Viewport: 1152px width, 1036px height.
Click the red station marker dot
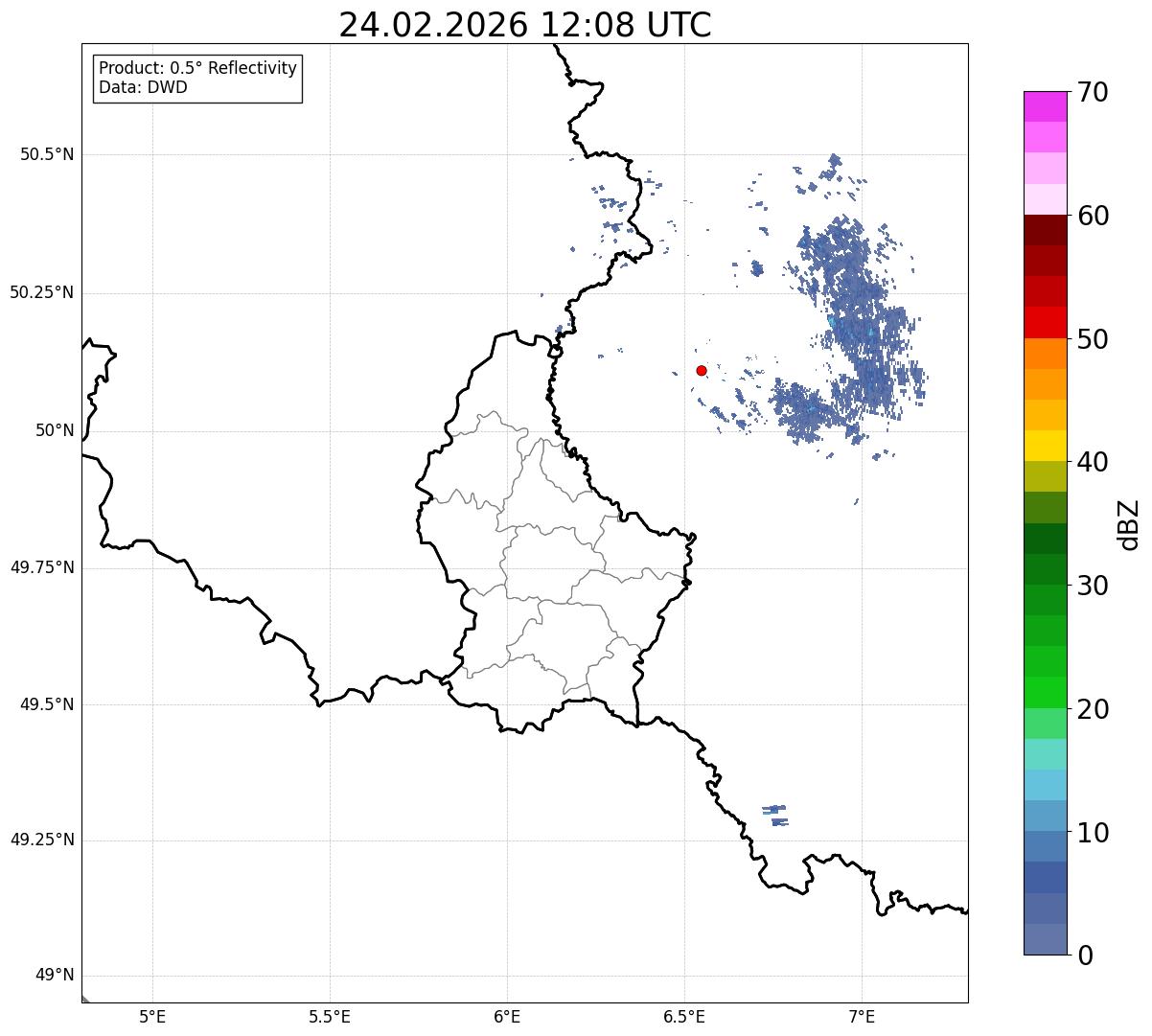tap(702, 370)
